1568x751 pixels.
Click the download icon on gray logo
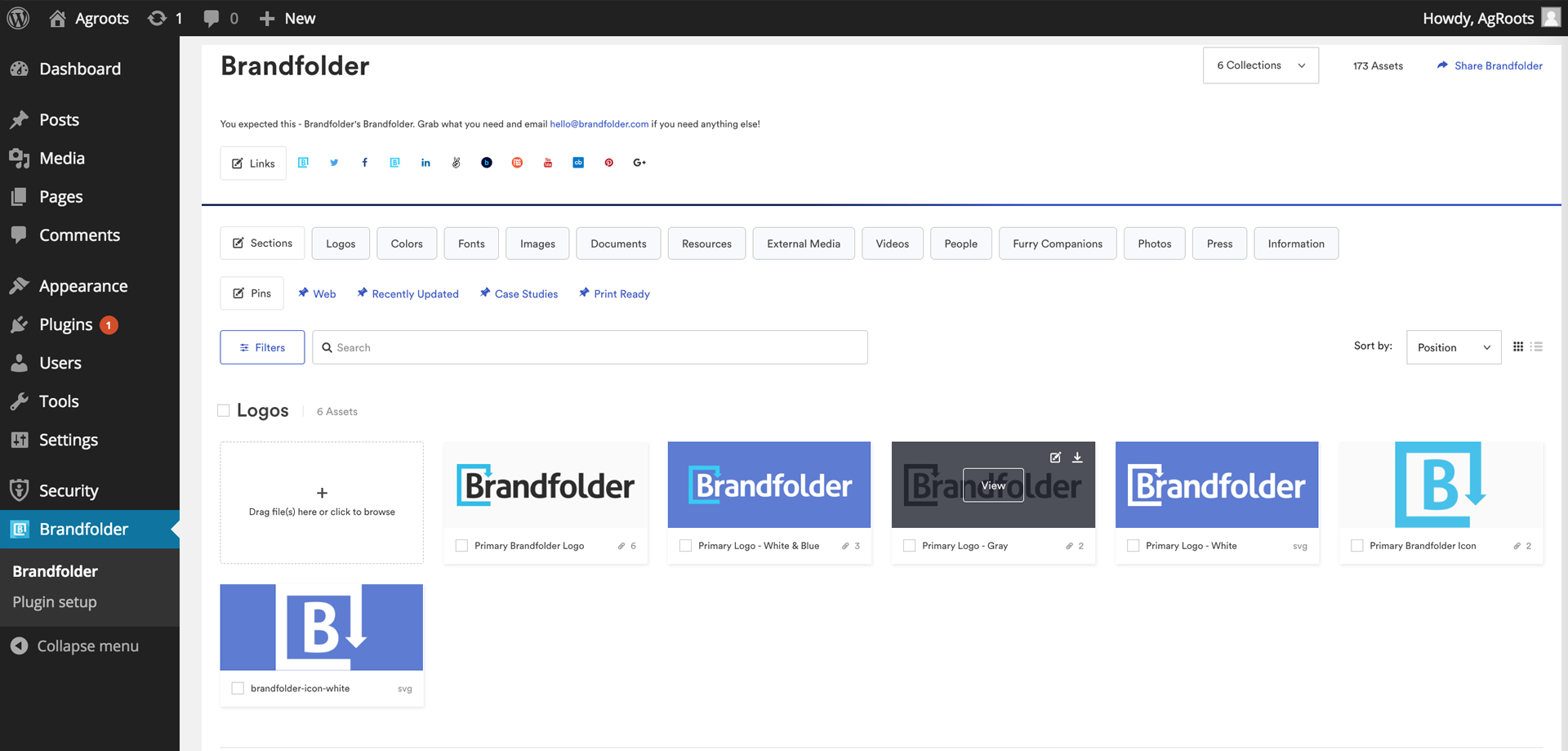click(1077, 458)
